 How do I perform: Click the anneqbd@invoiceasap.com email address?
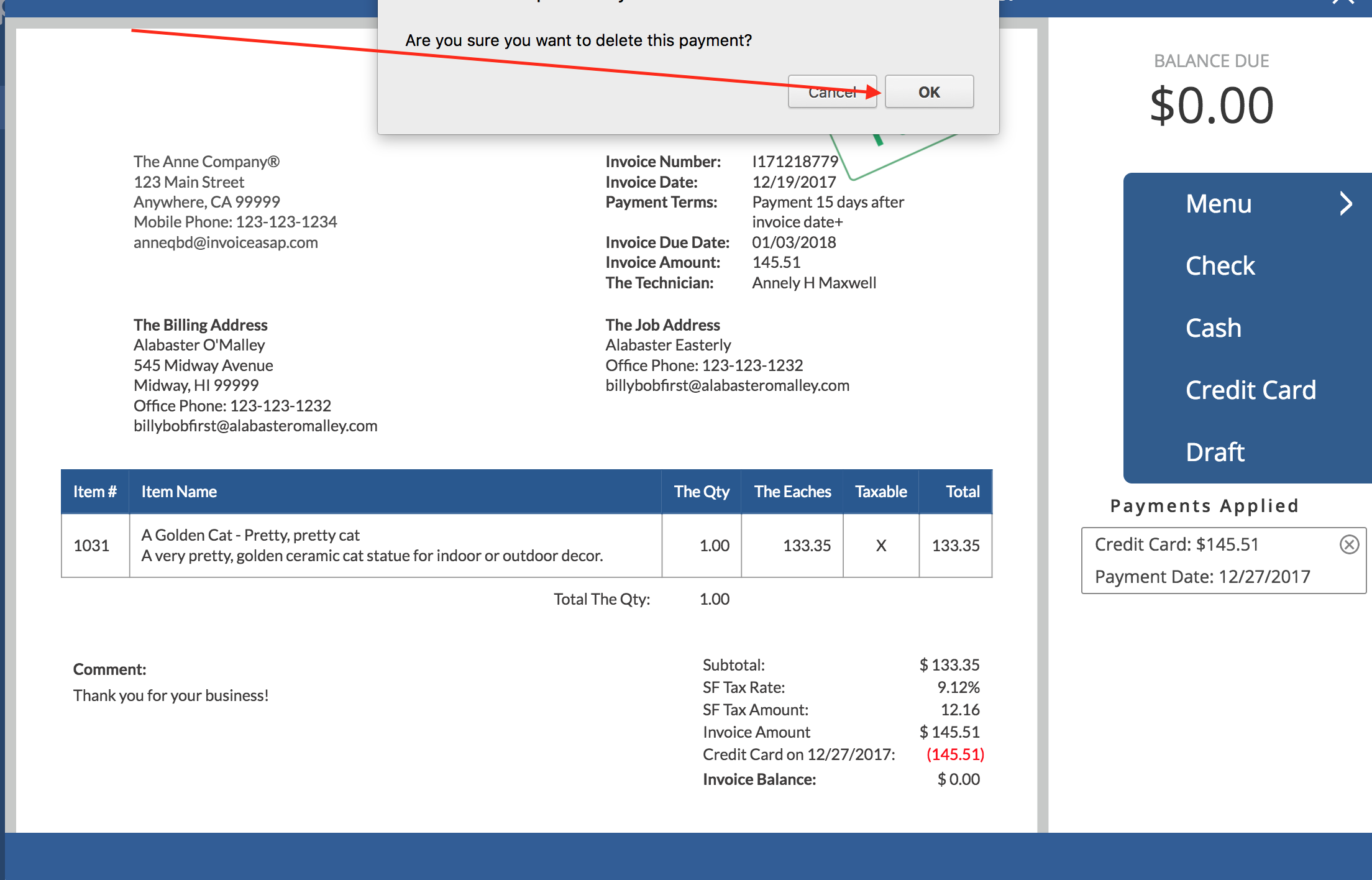pyautogui.click(x=226, y=242)
